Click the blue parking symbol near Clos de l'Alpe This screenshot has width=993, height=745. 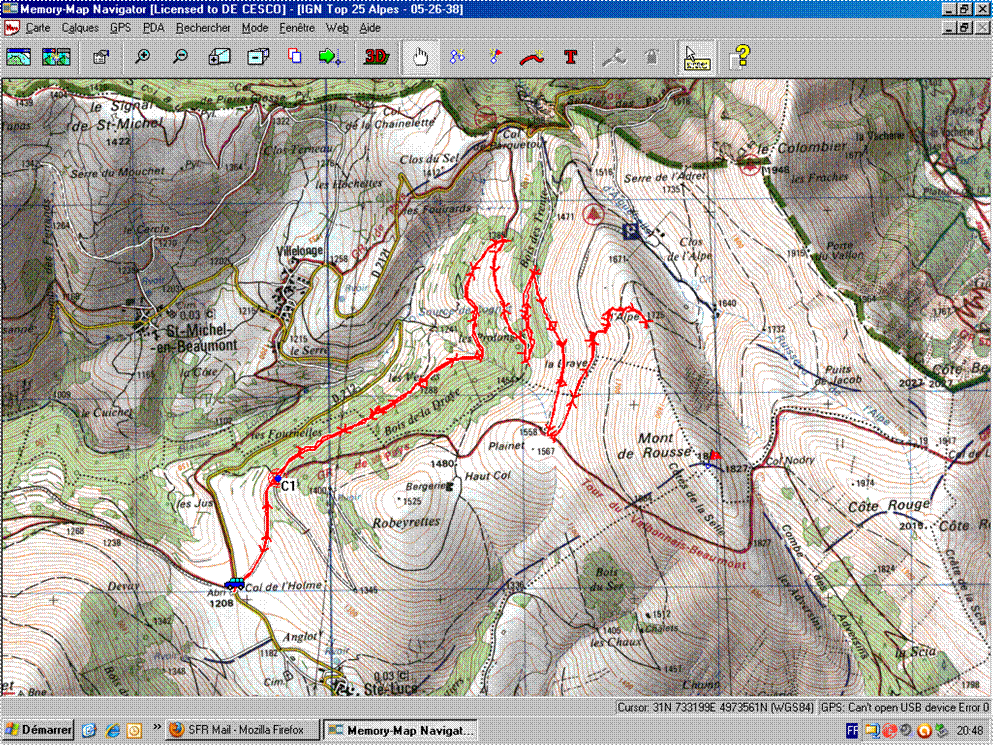click(x=631, y=231)
